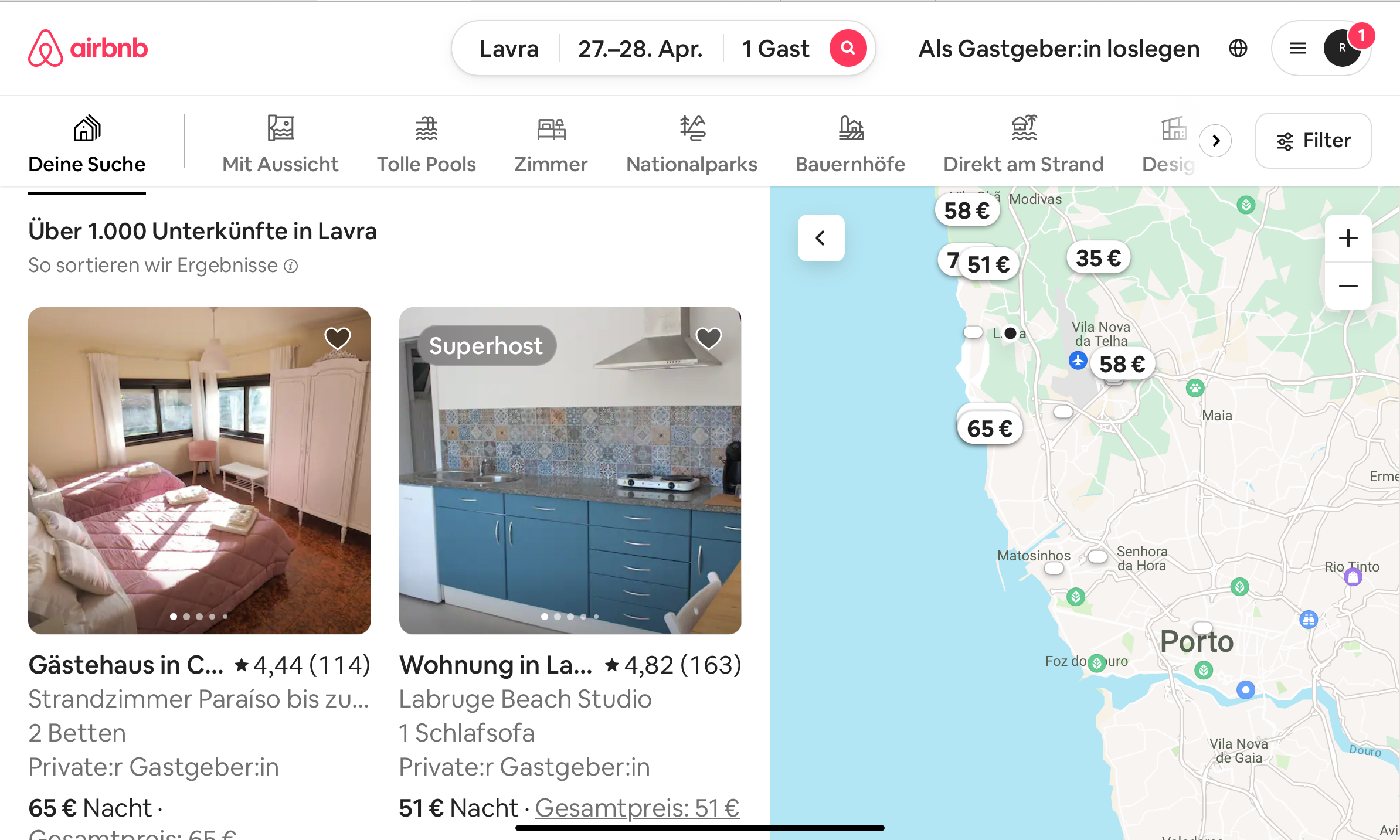Select the Bauernhöfe category icon
Image resolution: width=1400 pixels, height=840 pixels.
click(x=850, y=128)
